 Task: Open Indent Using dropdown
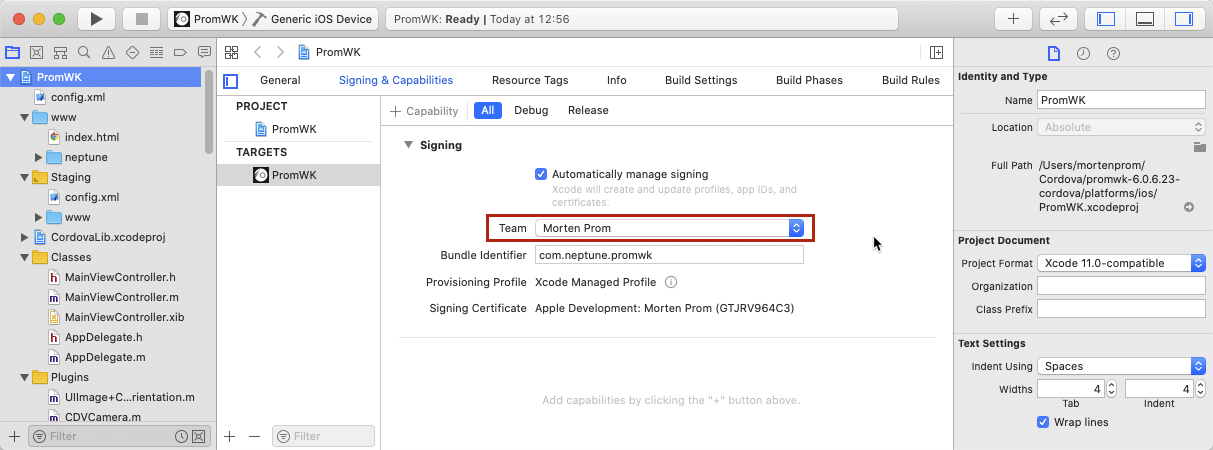pyautogui.click(x=1121, y=366)
